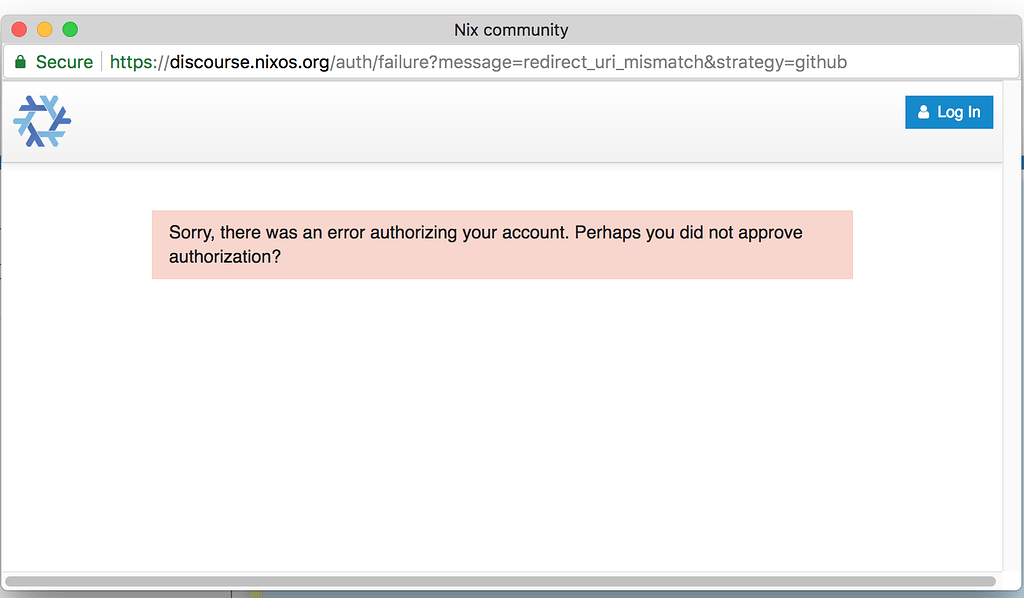Click the green zoom traffic light button

click(x=70, y=29)
